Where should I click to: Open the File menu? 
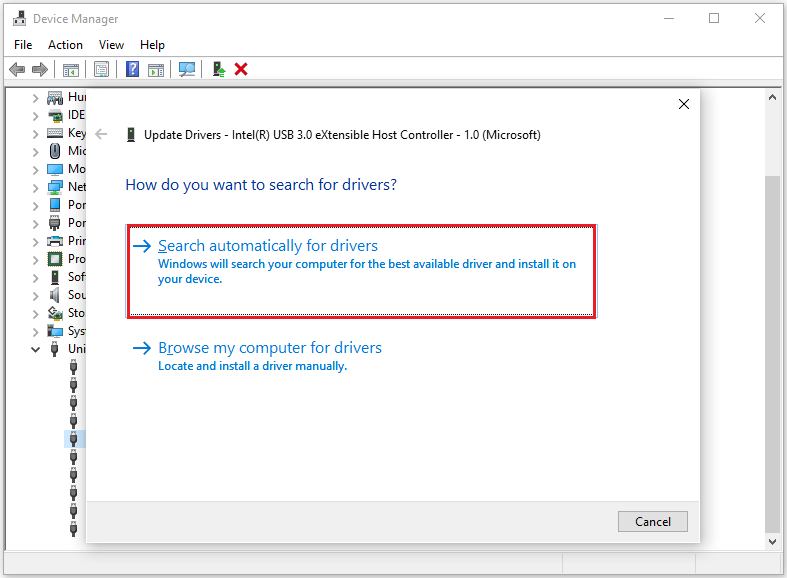23,45
